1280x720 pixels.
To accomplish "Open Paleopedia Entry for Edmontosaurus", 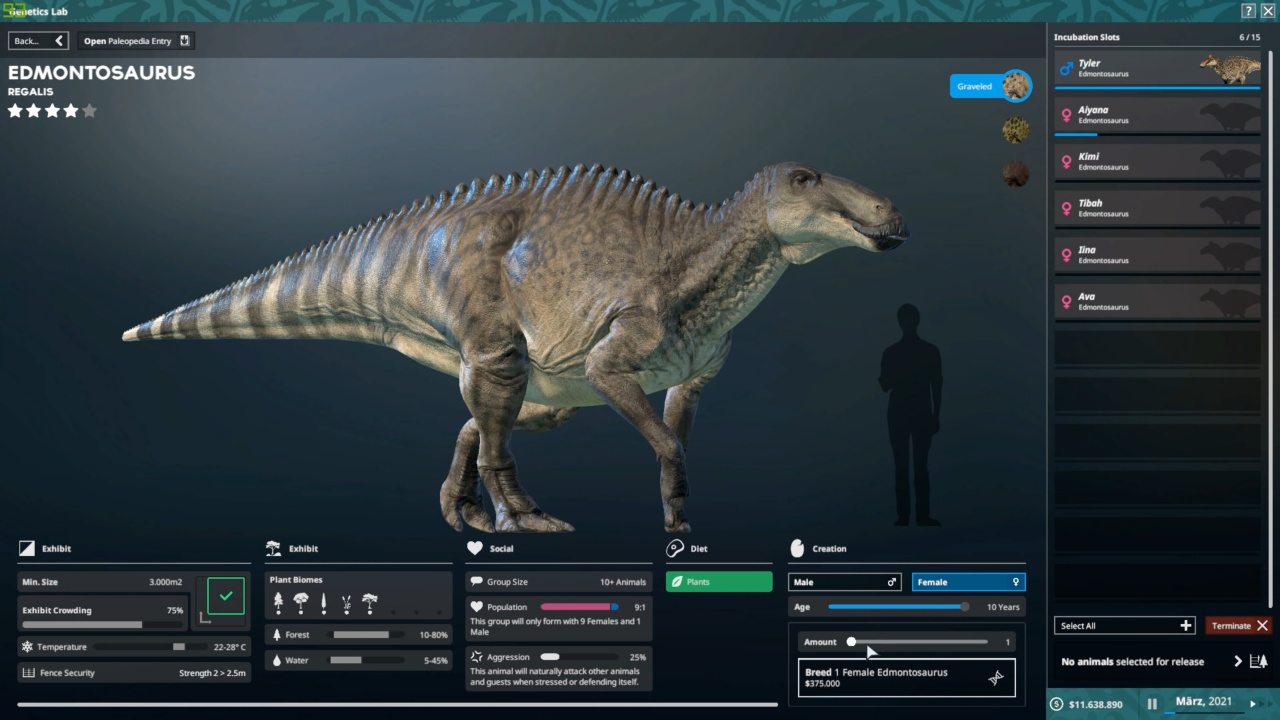I will click(x=136, y=41).
